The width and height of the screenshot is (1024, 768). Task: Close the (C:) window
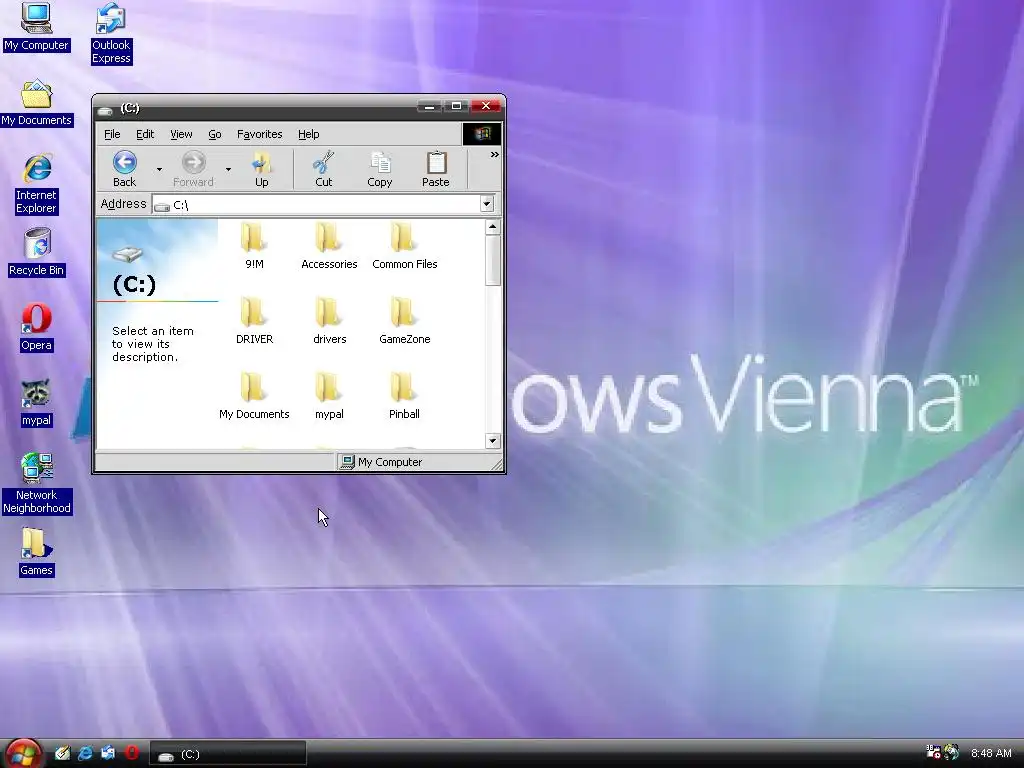486,106
